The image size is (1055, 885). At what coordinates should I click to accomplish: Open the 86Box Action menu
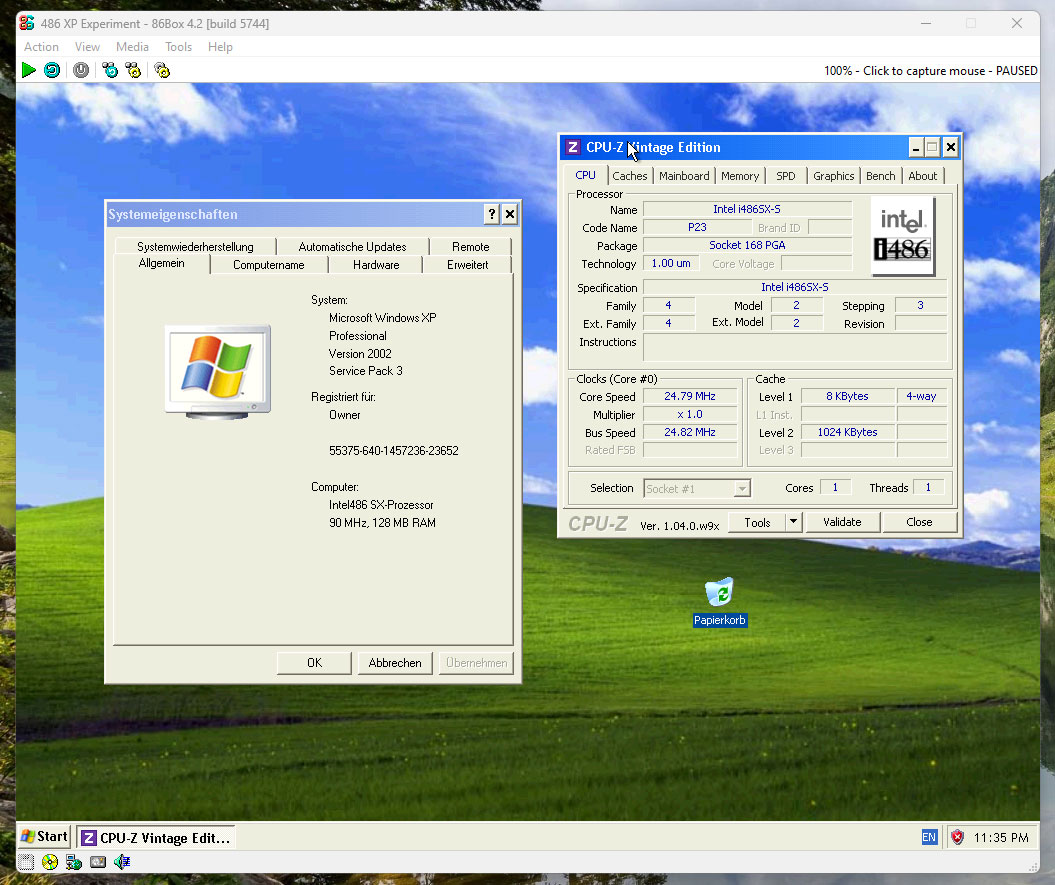click(41, 46)
